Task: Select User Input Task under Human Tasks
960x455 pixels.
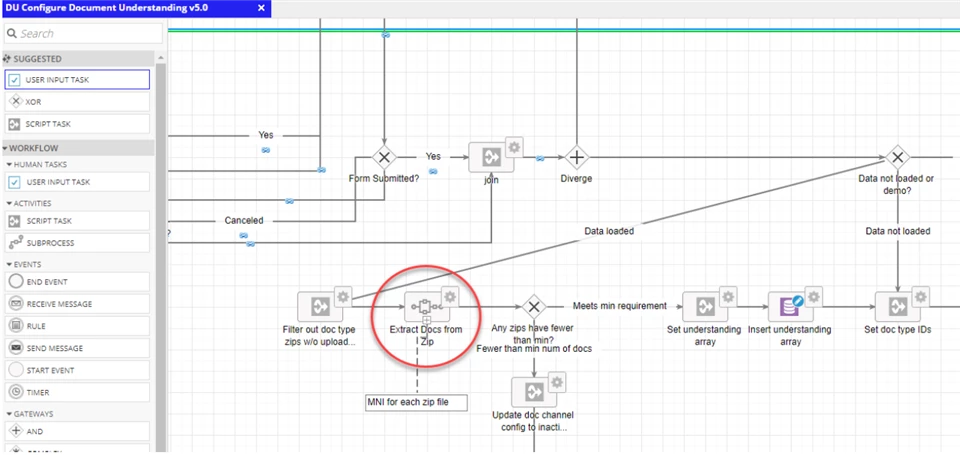Action: pos(77,182)
